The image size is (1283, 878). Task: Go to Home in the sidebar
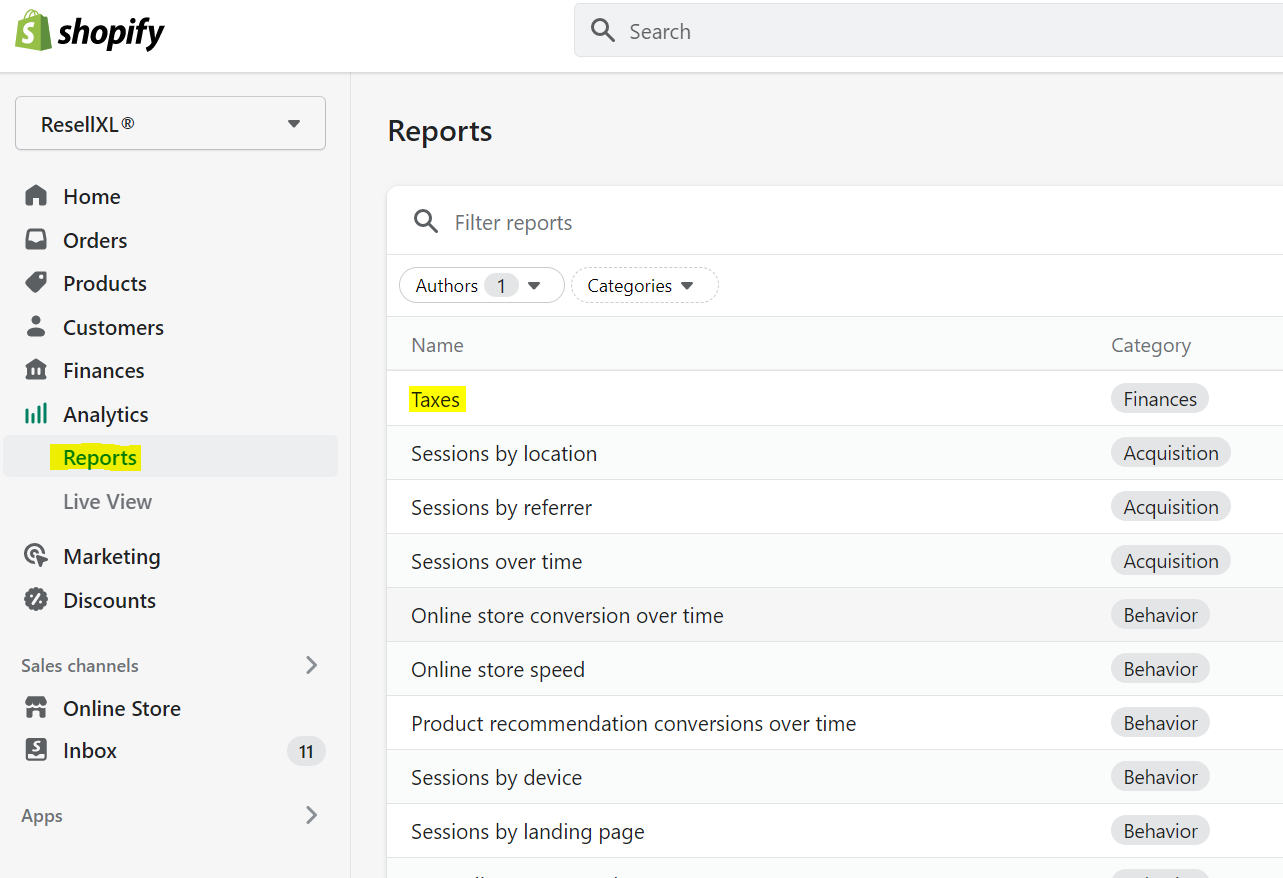click(92, 197)
